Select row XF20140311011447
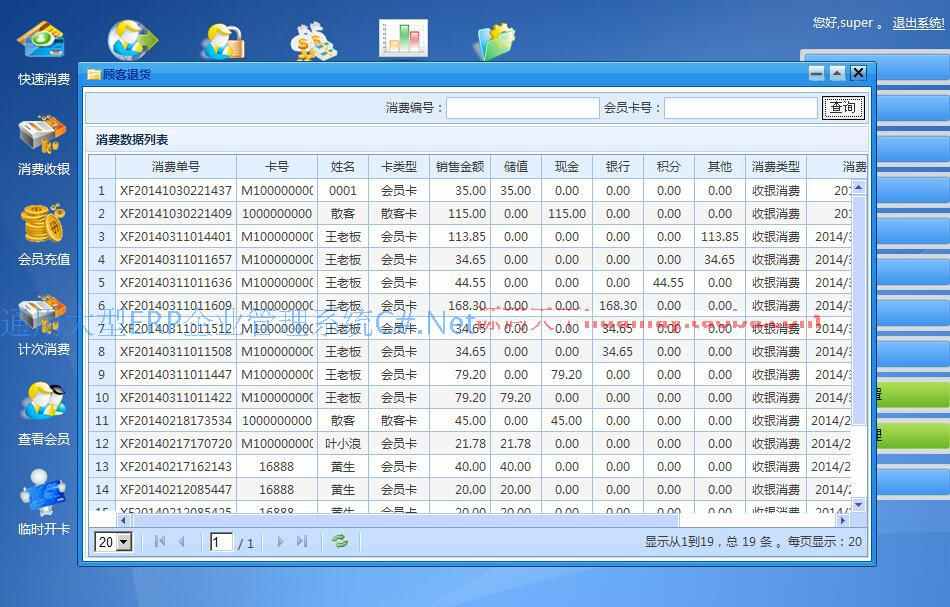This screenshot has width=950, height=607. [x=470, y=375]
